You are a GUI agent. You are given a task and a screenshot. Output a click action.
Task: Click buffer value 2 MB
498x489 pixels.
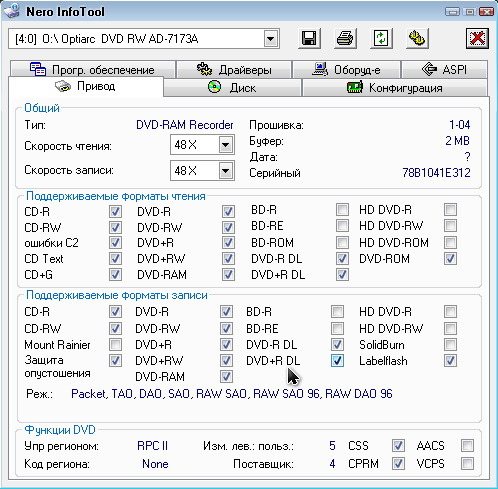[458, 141]
